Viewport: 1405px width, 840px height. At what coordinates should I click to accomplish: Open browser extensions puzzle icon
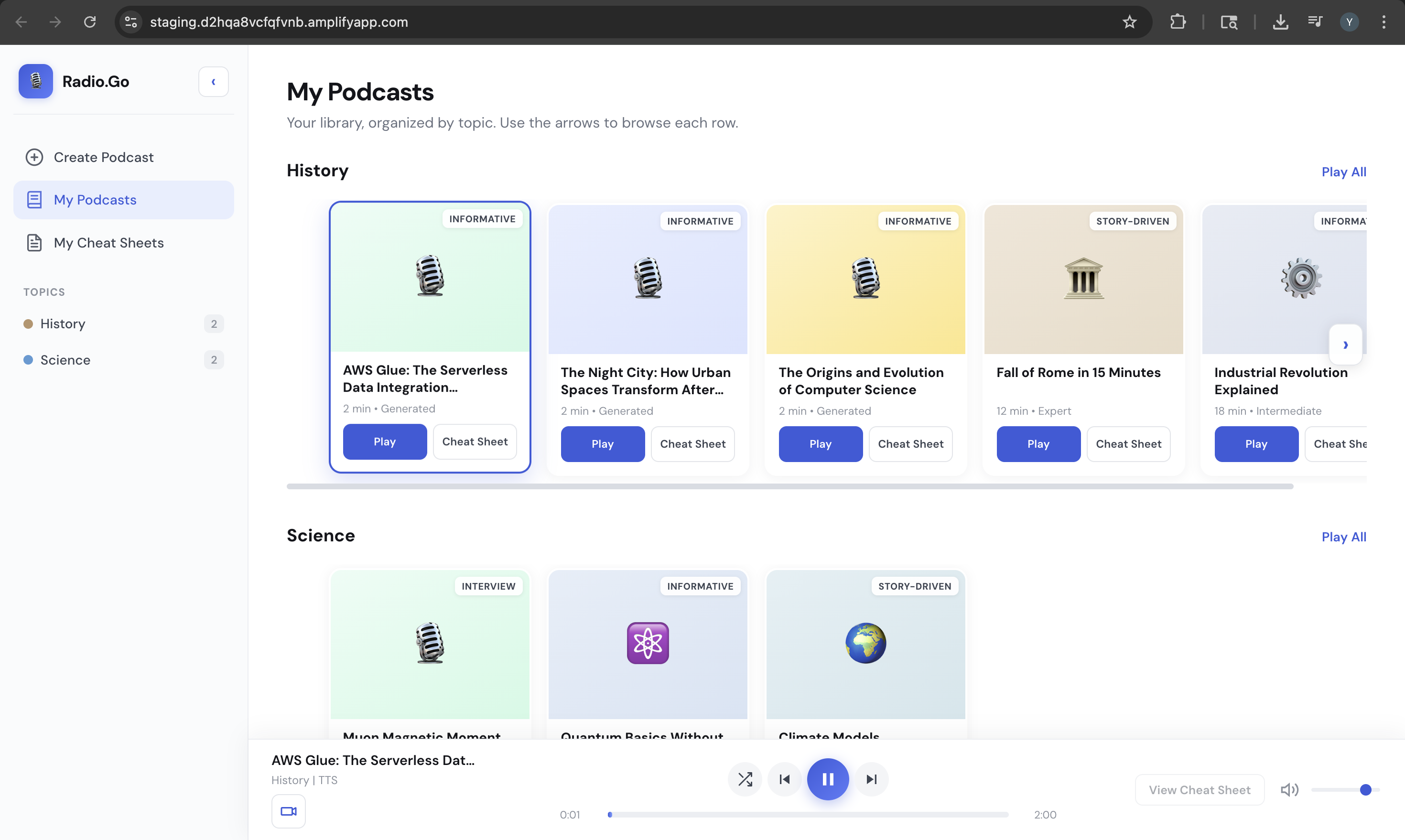(1178, 22)
